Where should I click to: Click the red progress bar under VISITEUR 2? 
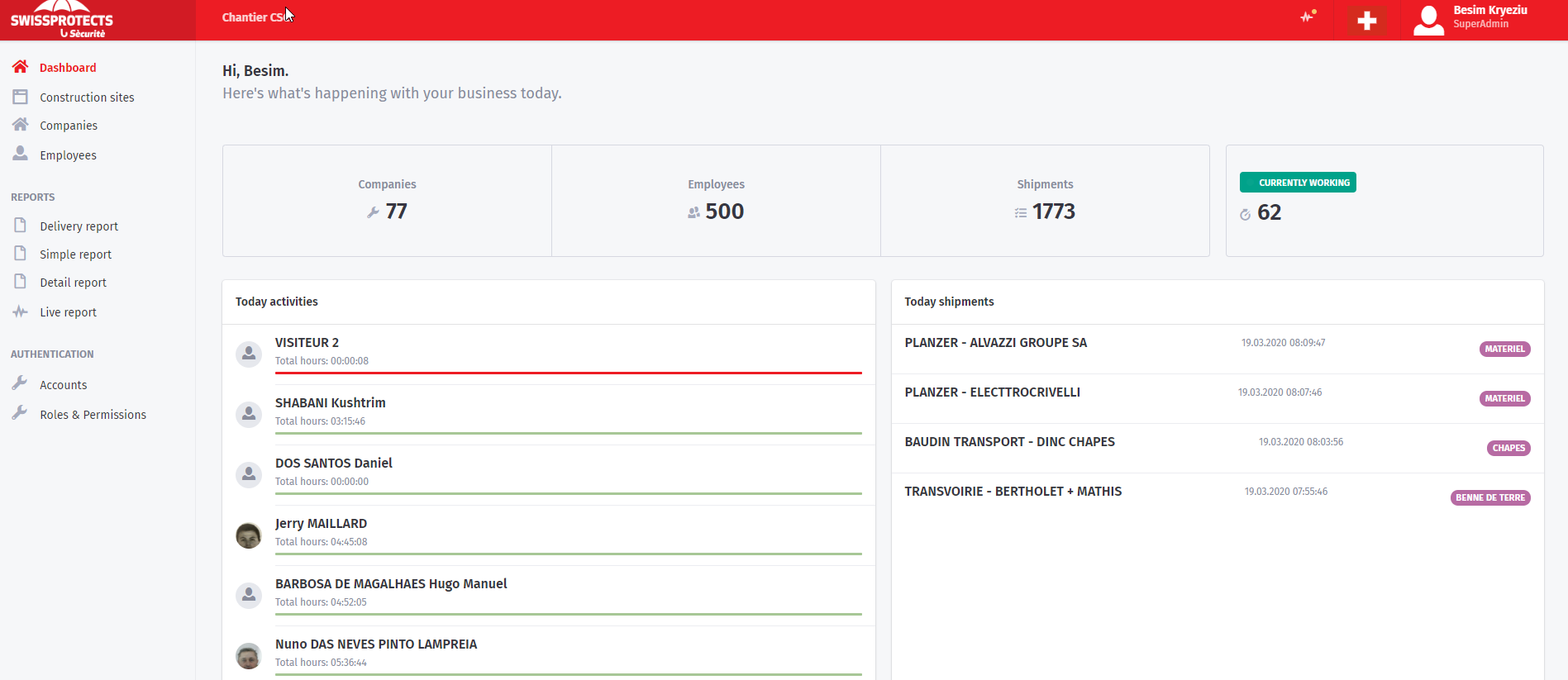[x=568, y=373]
